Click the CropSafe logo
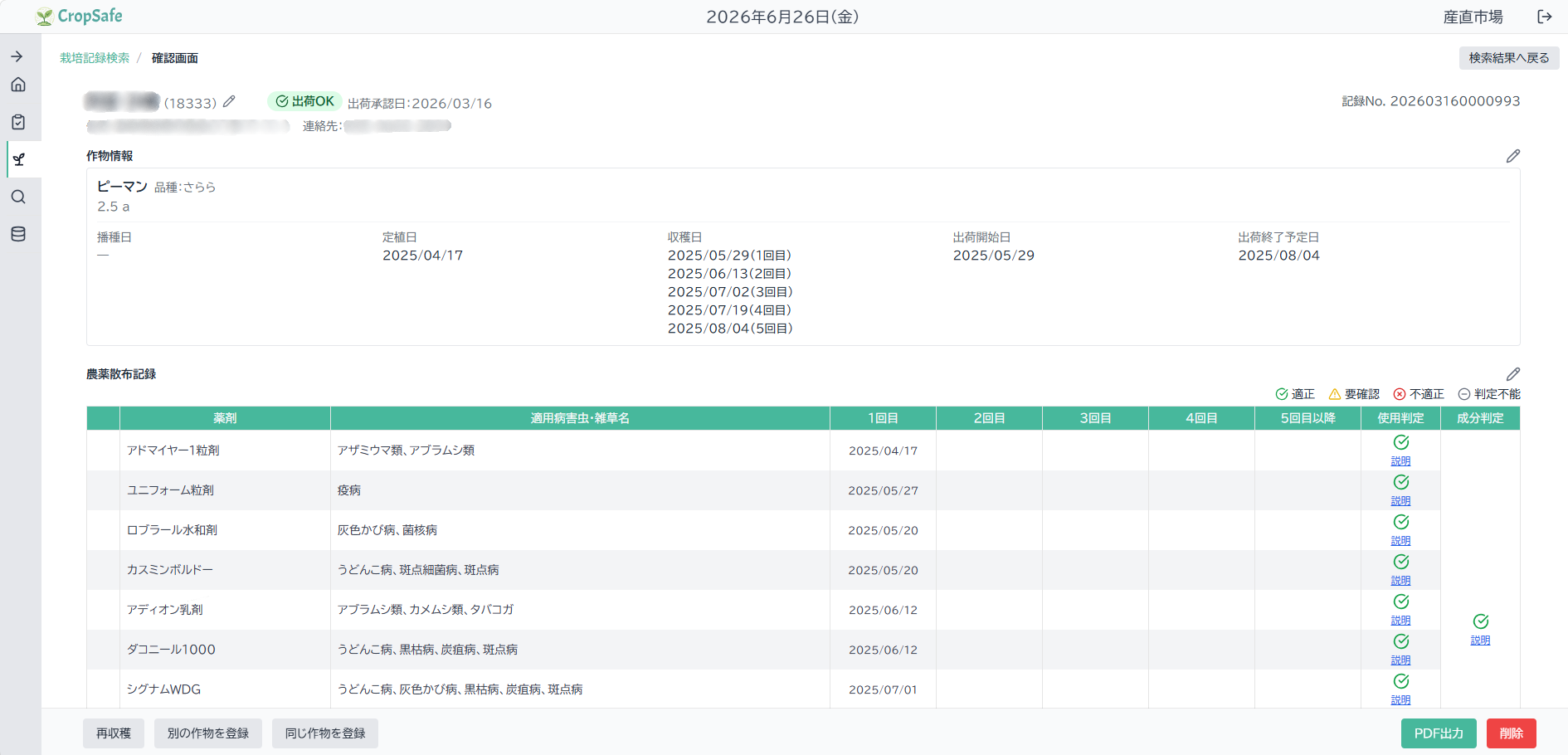 click(80, 16)
